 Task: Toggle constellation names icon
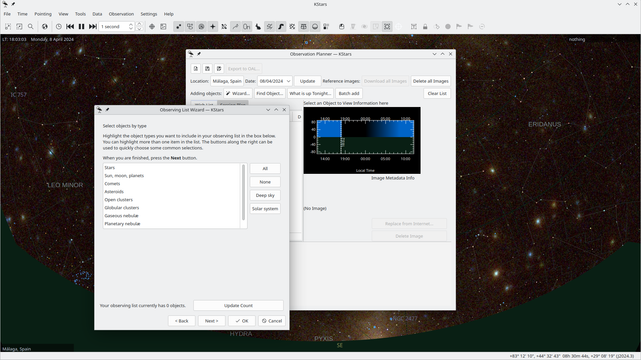247,27
